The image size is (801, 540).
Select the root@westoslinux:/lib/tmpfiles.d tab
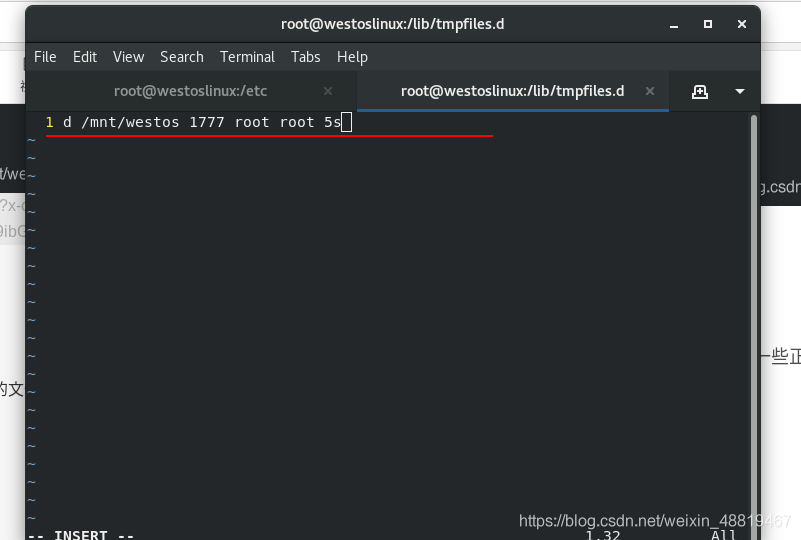point(512,91)
